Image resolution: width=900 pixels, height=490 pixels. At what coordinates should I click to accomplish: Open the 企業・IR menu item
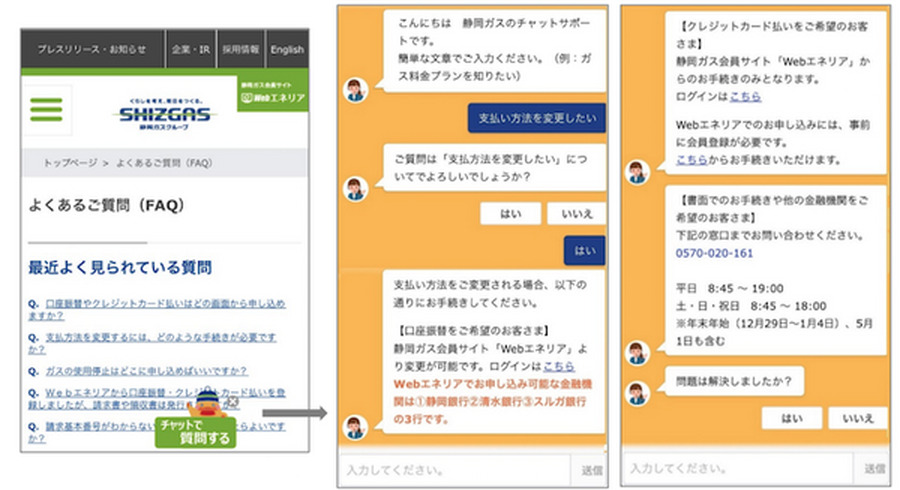pos(190,49)
